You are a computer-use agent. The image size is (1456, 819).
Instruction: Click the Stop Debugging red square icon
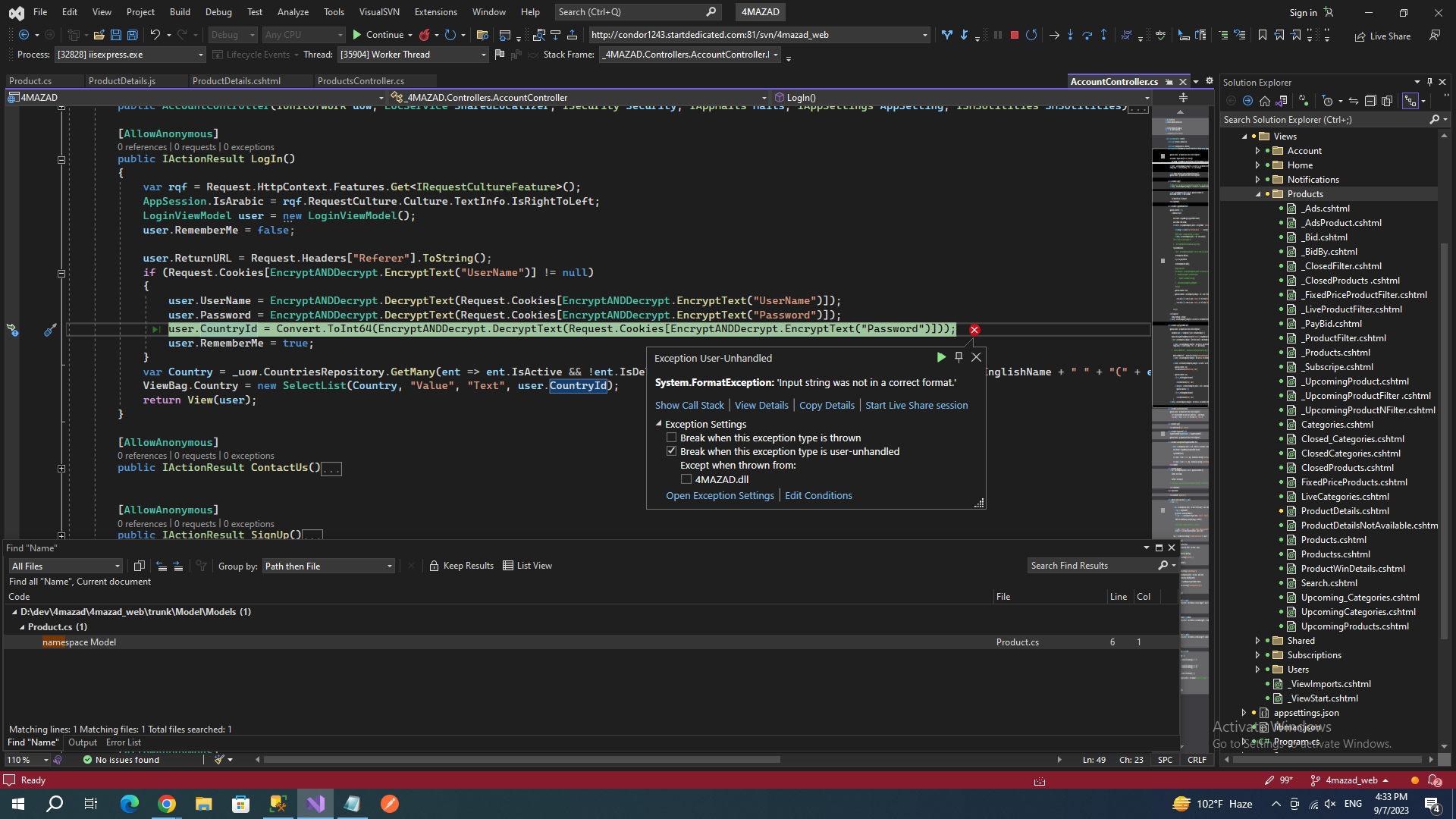point(1014,35)
